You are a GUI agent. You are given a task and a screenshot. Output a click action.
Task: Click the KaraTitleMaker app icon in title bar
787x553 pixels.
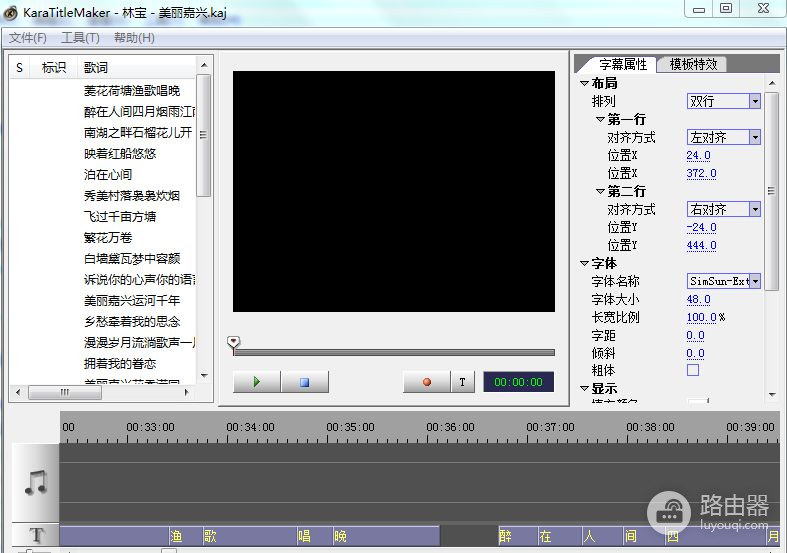tap(11, 9)
